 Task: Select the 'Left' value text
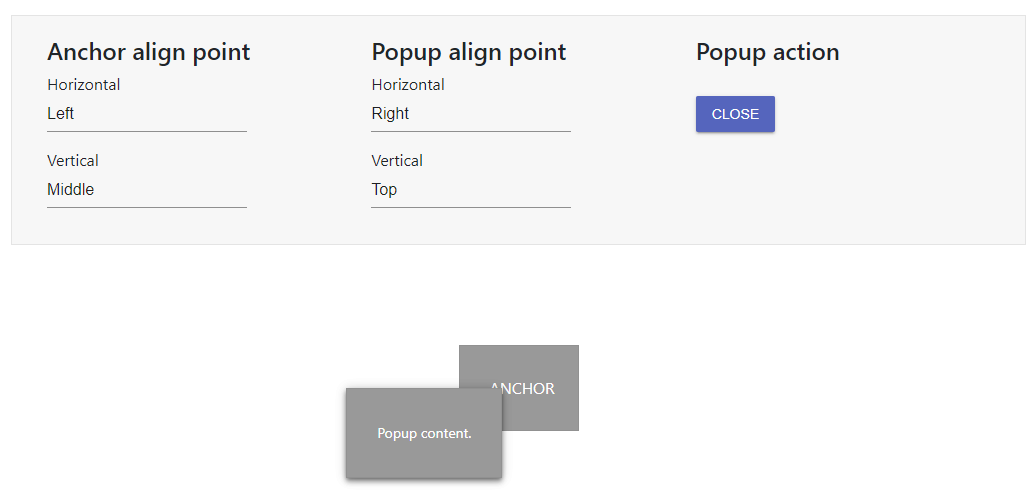(61, 114)
